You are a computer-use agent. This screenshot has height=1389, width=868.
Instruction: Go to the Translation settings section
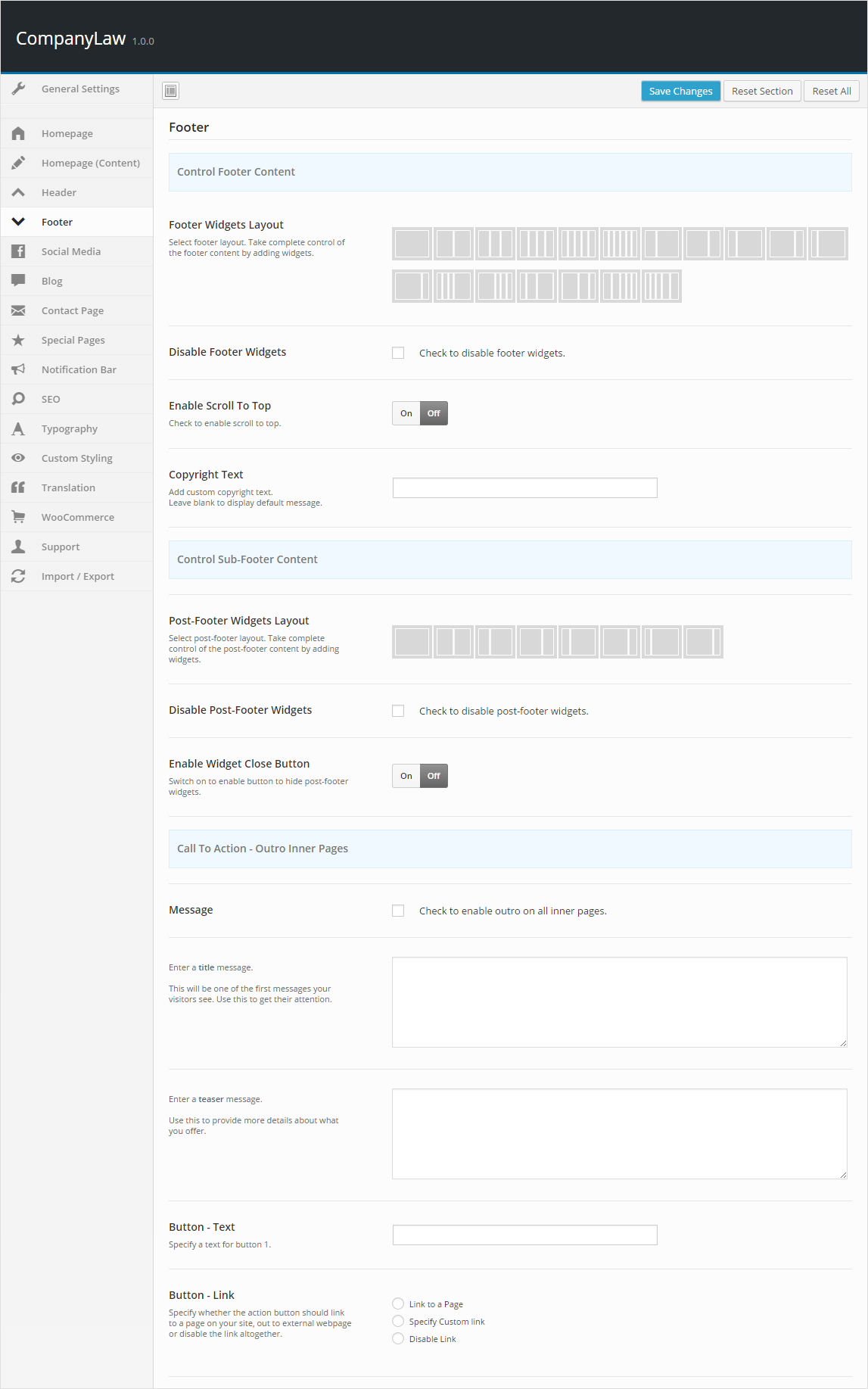coord(68,487)
